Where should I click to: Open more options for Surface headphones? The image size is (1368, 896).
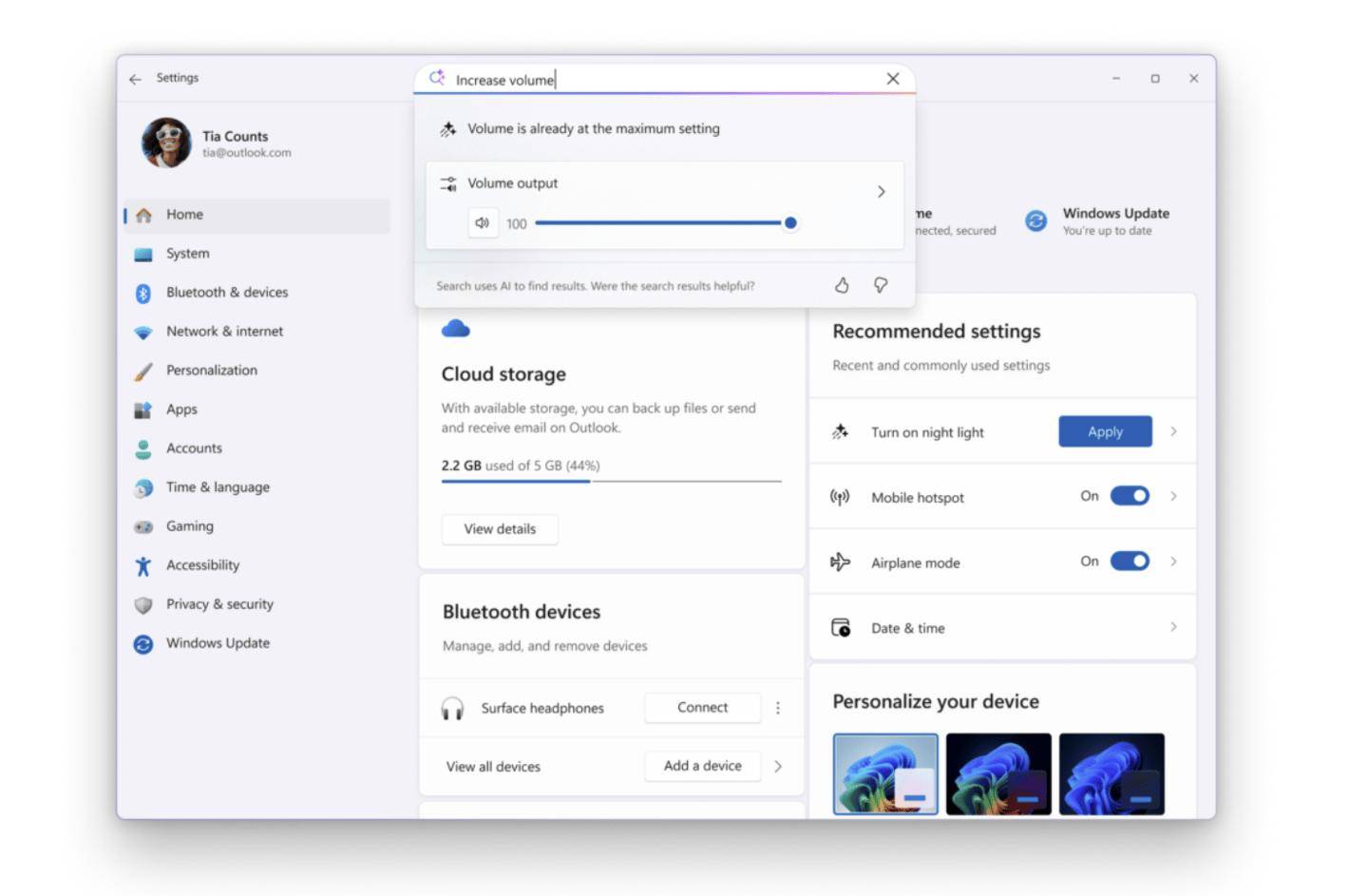tap(778, 708)
